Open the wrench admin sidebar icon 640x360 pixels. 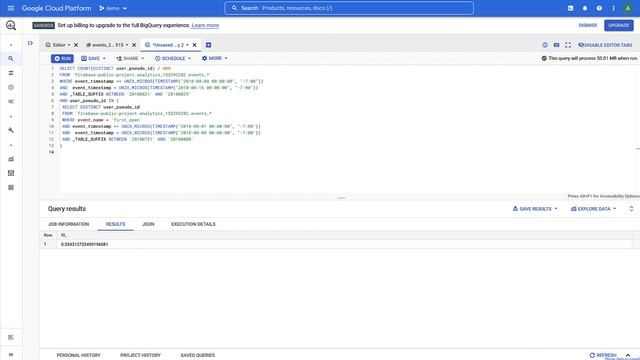coord(11,130)
